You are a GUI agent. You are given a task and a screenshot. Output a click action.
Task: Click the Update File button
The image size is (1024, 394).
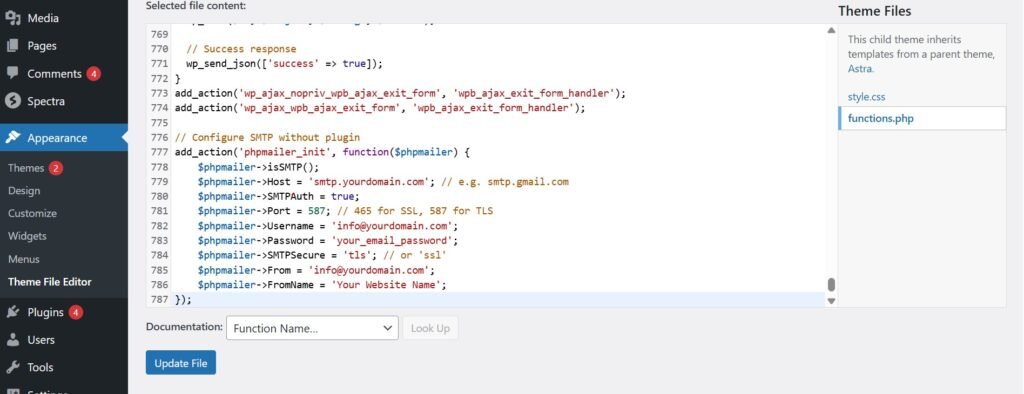181,363
